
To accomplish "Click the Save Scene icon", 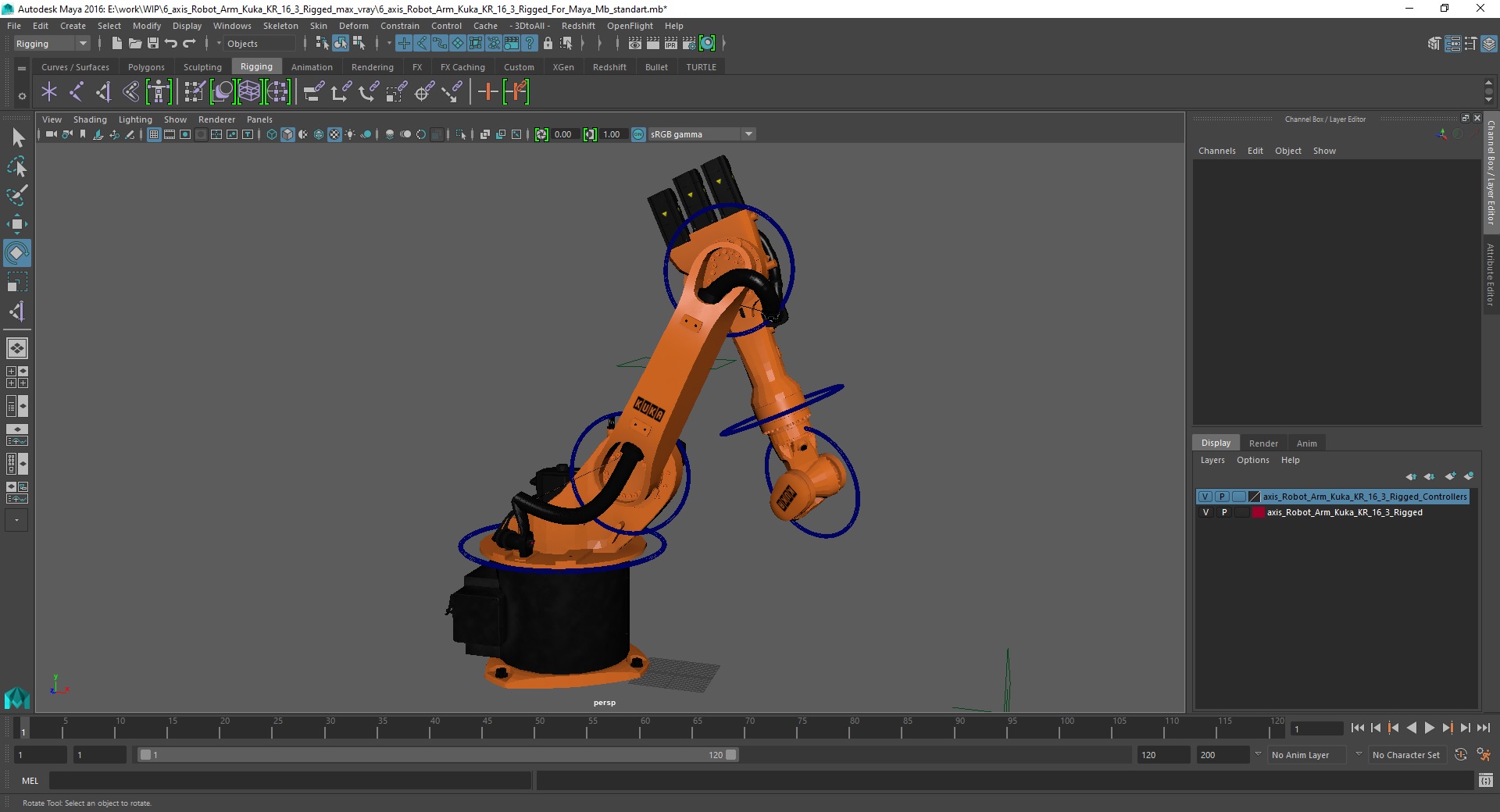I will 153,44.
